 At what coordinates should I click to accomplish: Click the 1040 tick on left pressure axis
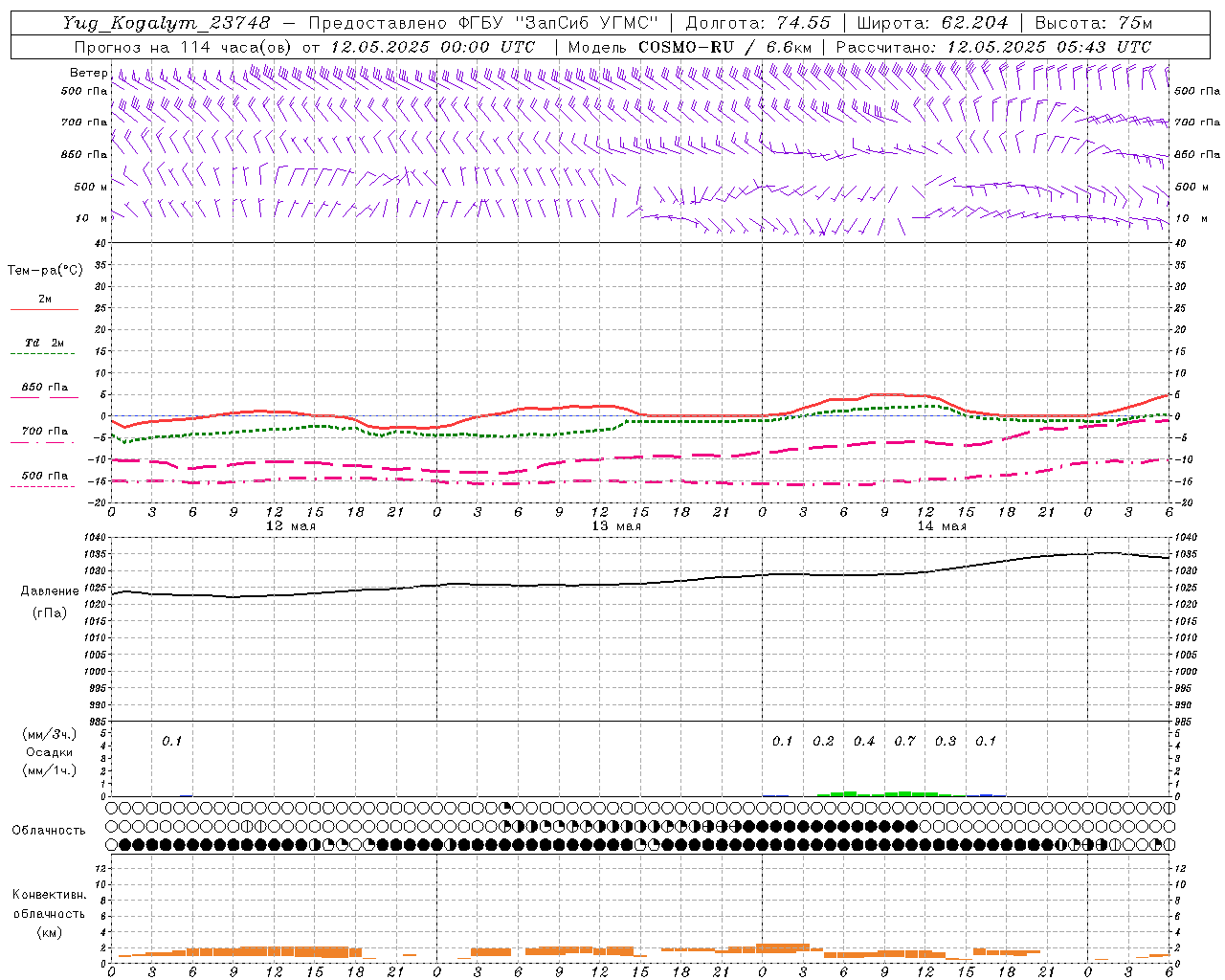94,538
